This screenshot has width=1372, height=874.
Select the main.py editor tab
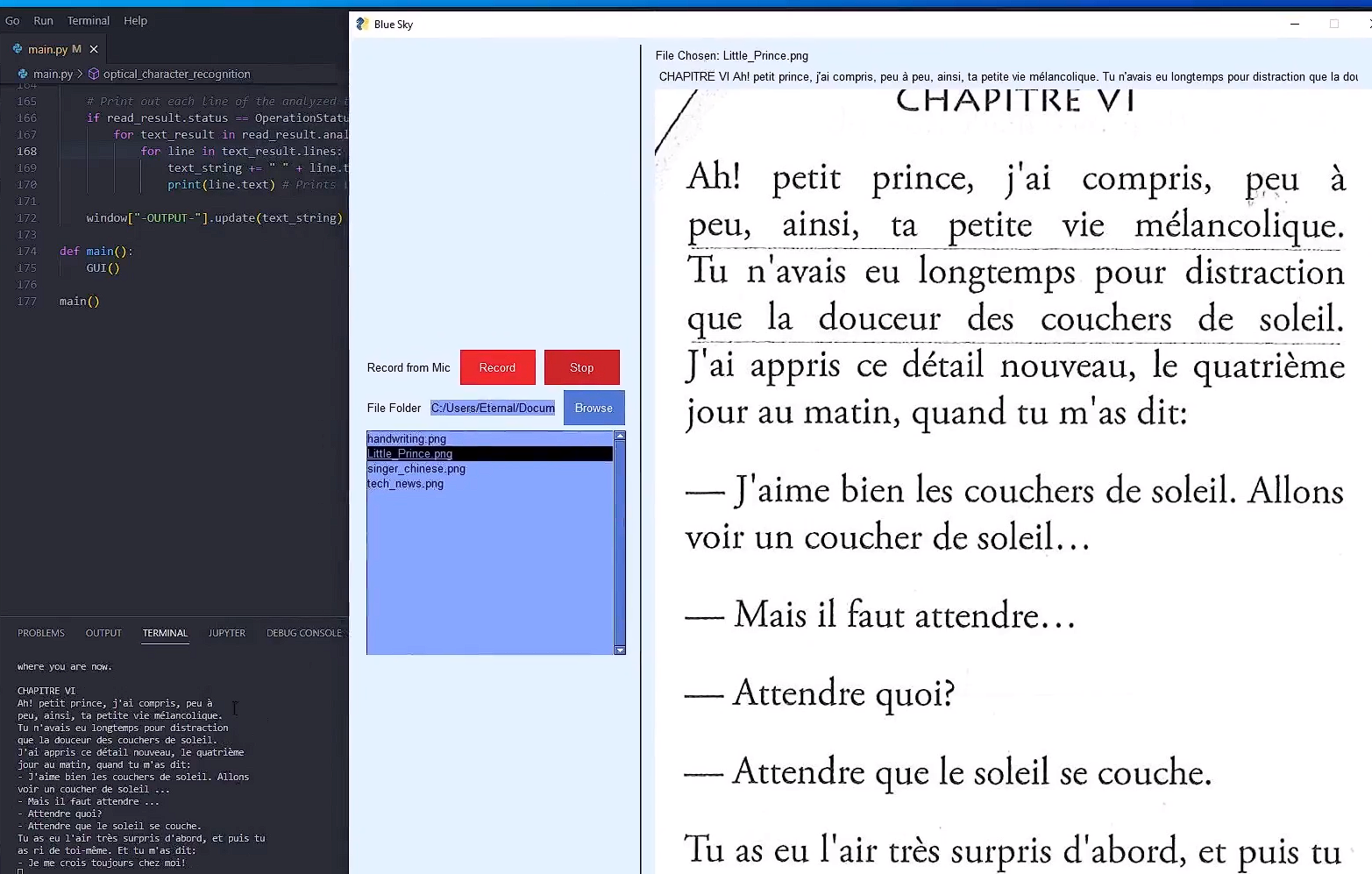click(x=53, y=49)
